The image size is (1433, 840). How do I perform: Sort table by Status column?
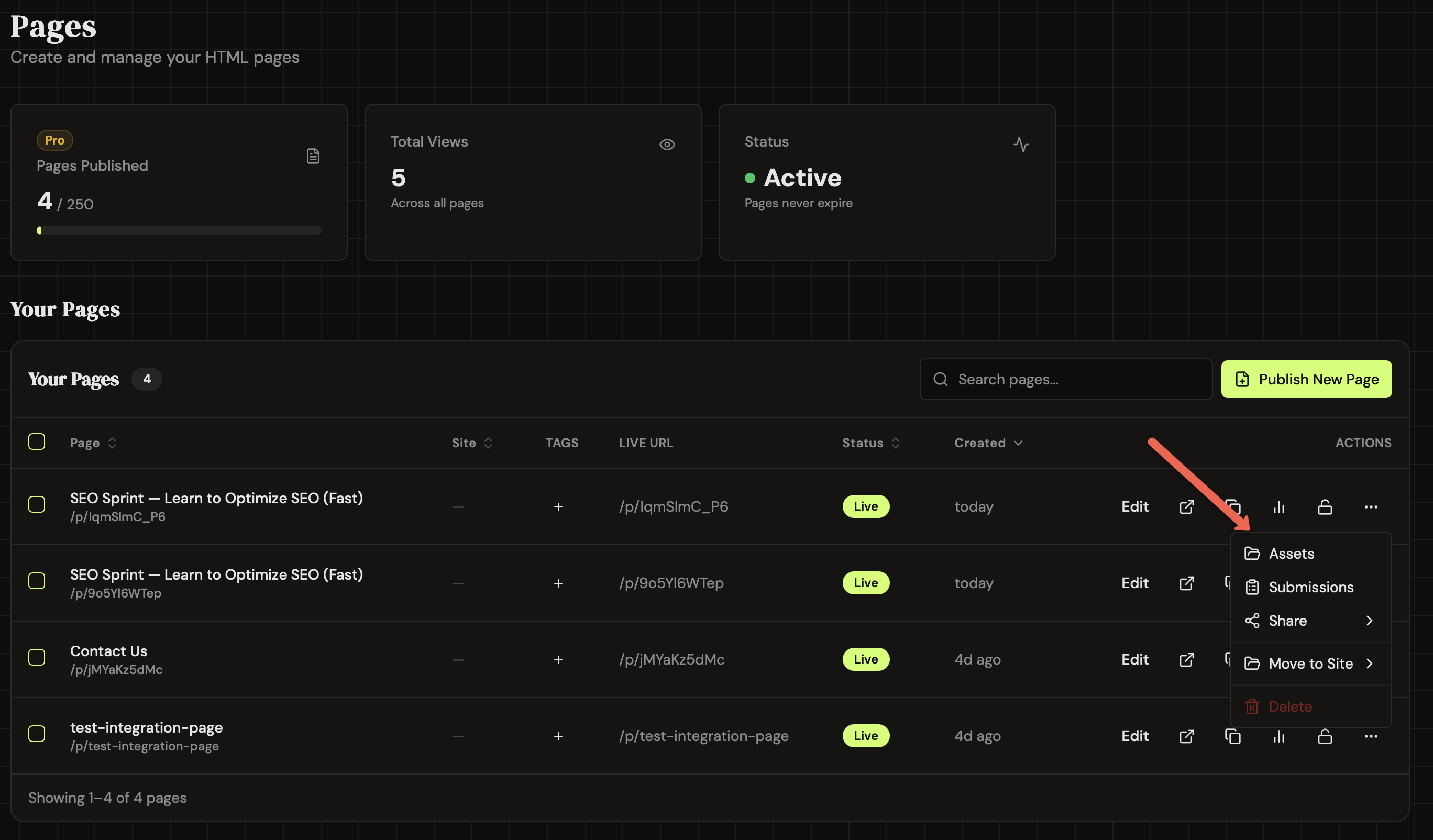[x=871, y=443]
